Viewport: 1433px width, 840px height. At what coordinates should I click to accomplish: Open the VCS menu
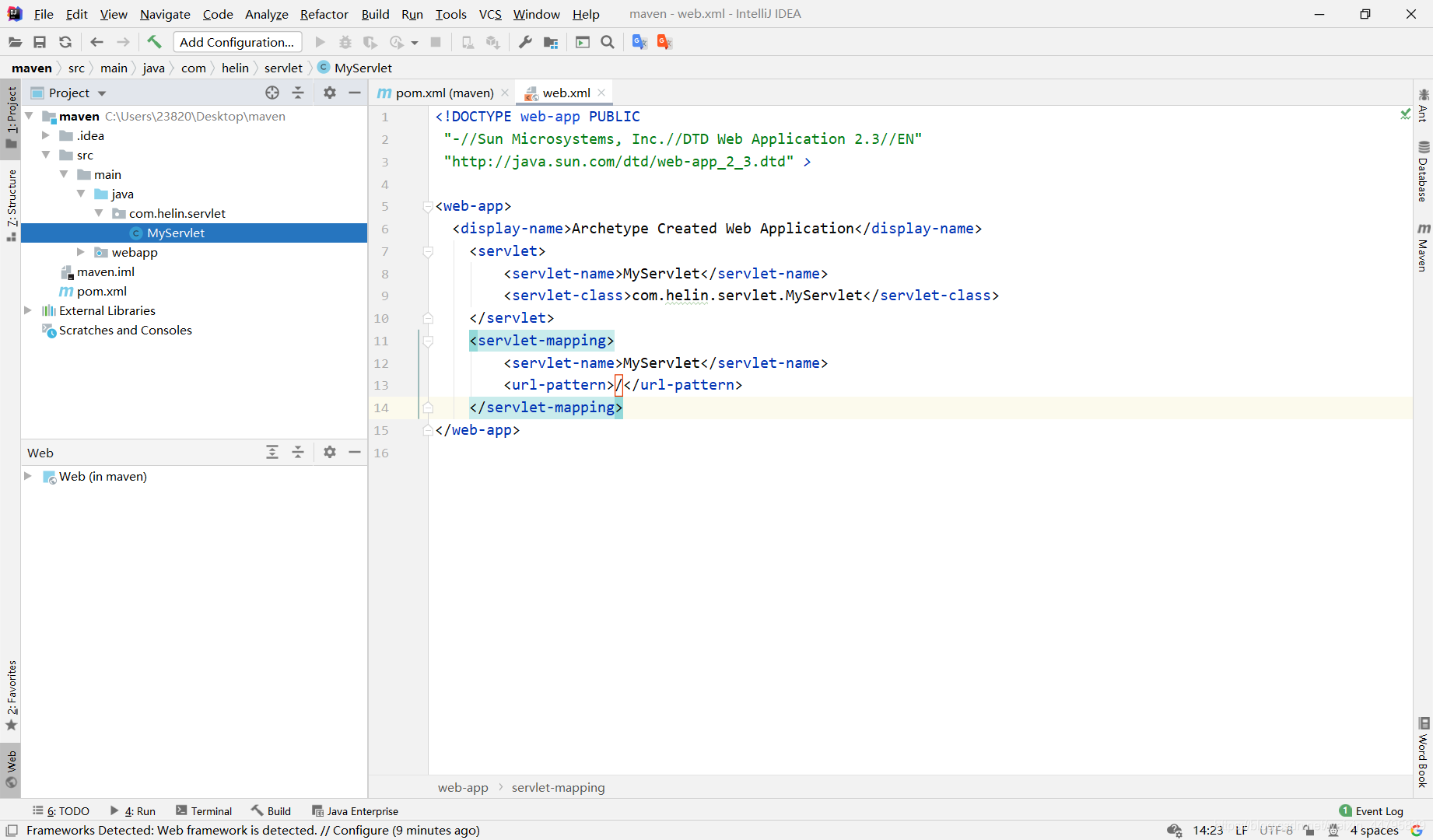point(490,14)
